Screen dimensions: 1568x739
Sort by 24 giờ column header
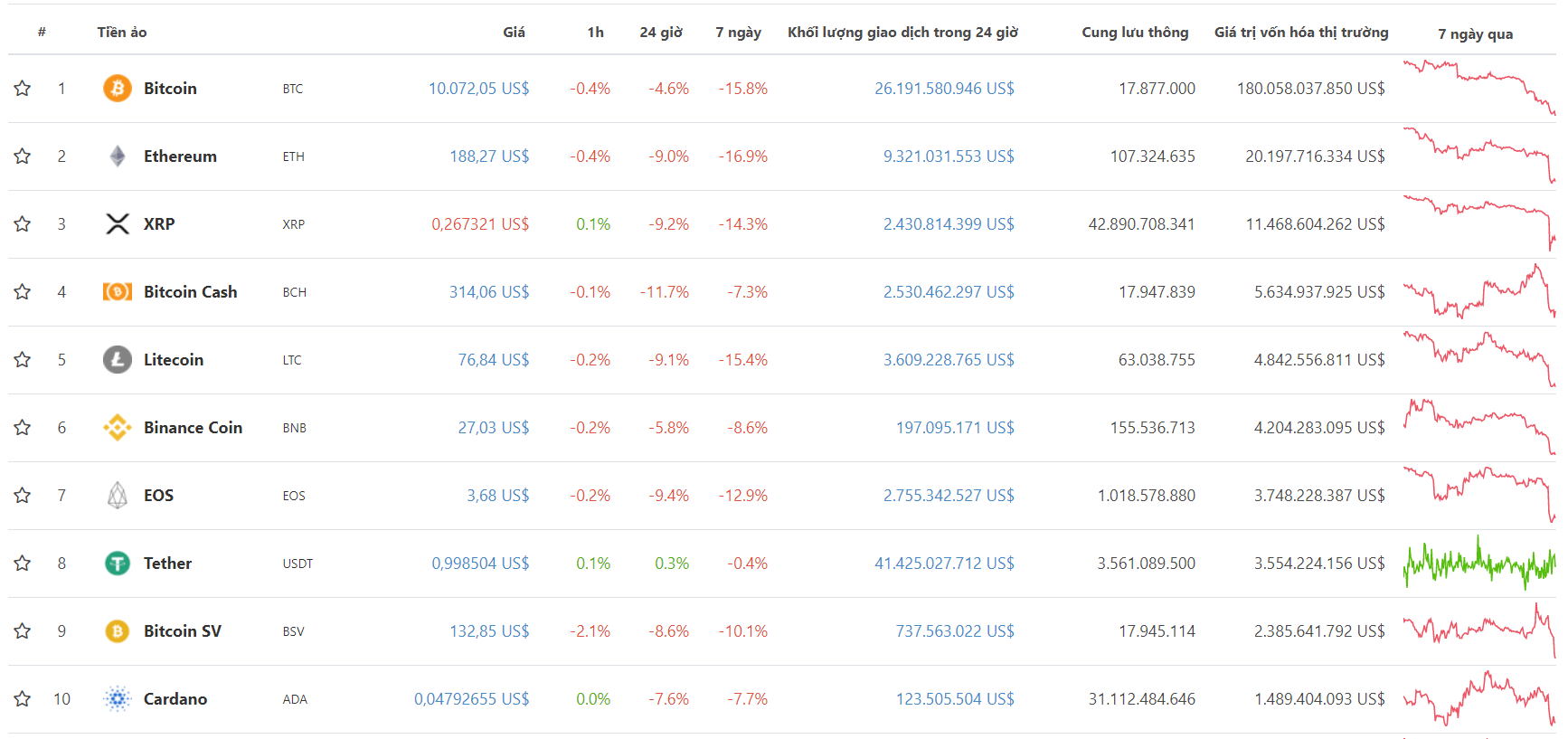[661, 33]
